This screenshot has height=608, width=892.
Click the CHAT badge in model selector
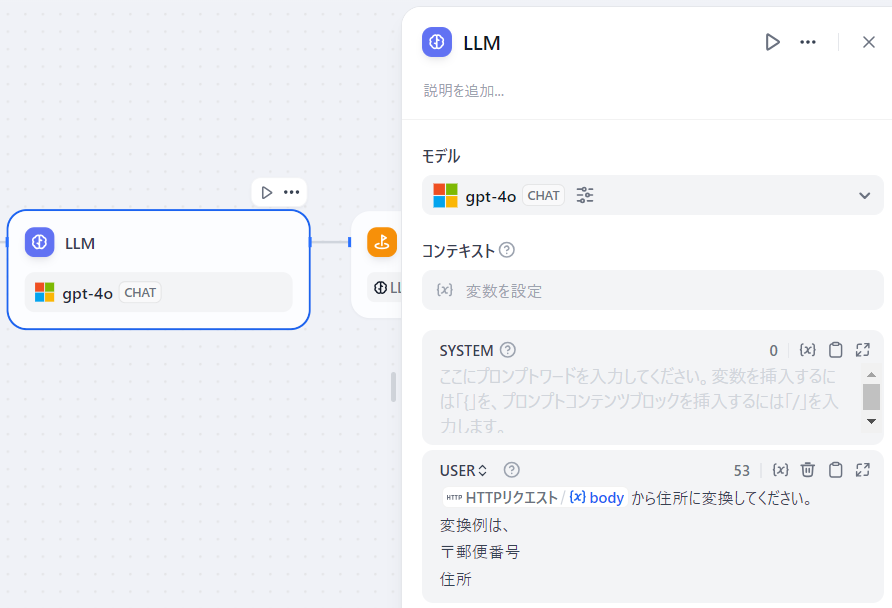pyautogui.click(x=543, y=196)
